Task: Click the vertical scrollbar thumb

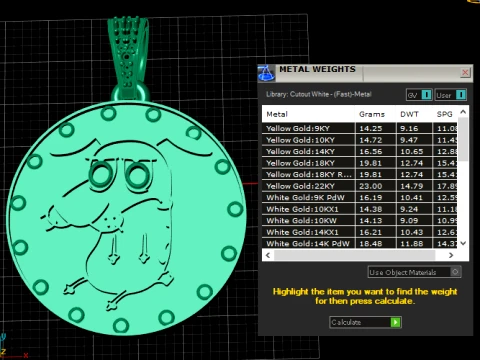Action: pos(463,140)
